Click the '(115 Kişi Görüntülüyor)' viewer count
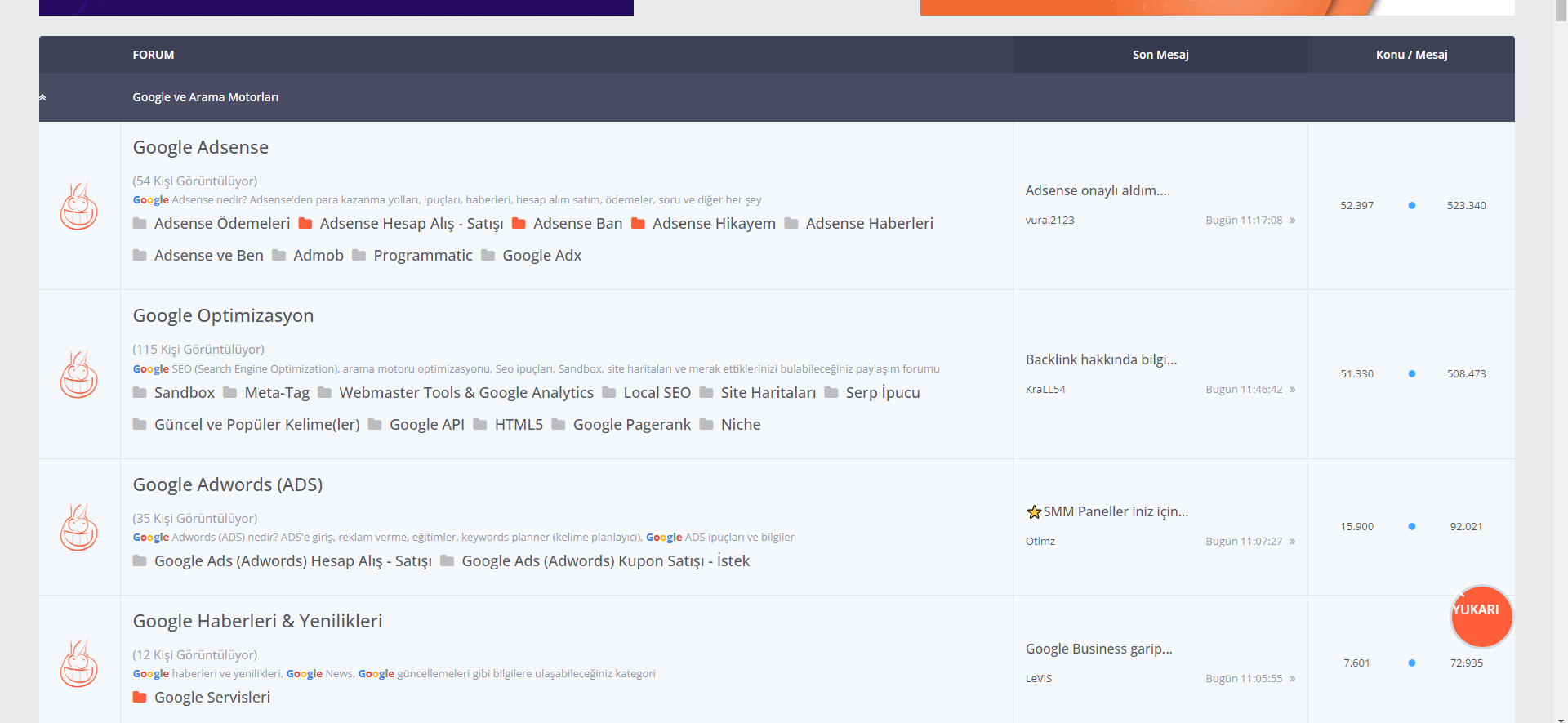Screen dimensions: 1568x723 [x=198, y=350]
